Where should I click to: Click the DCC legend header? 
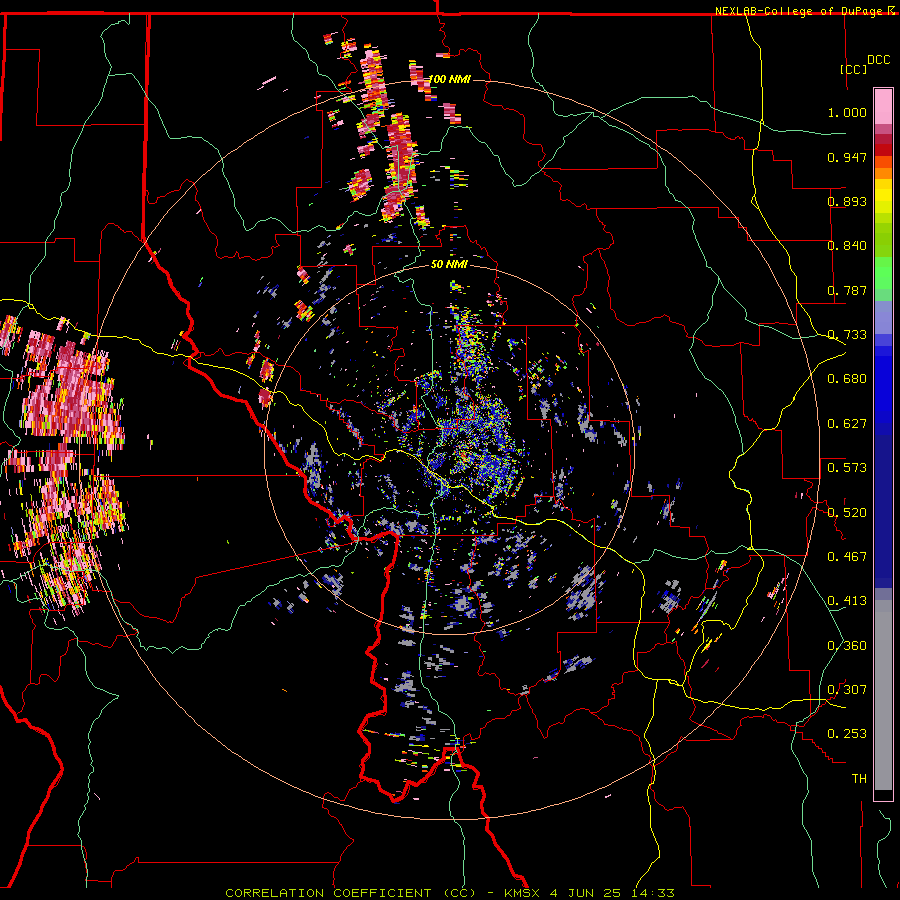[878, 60]
